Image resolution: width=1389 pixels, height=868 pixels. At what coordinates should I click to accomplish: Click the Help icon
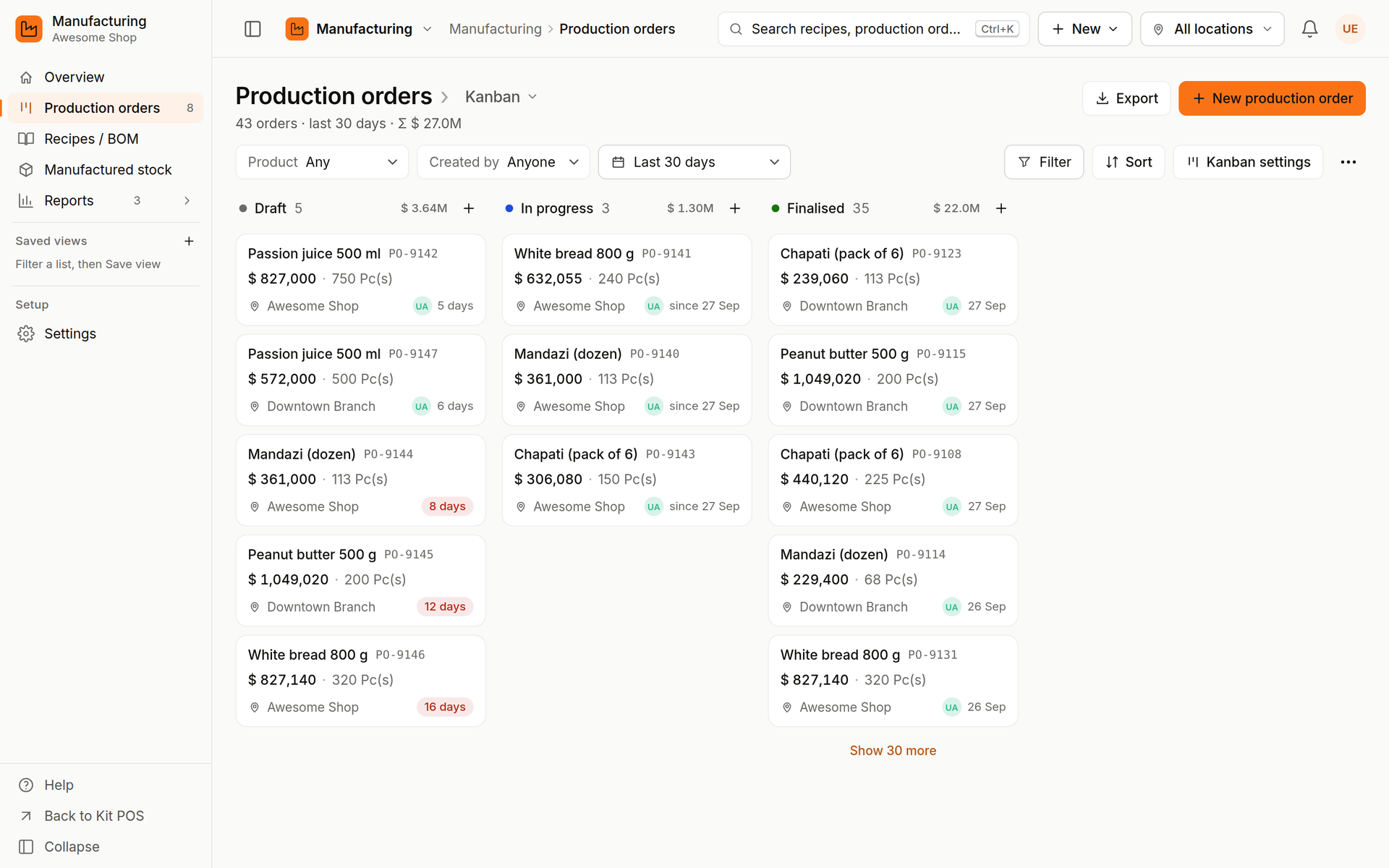pyautogui.click(x=26, y=785)
